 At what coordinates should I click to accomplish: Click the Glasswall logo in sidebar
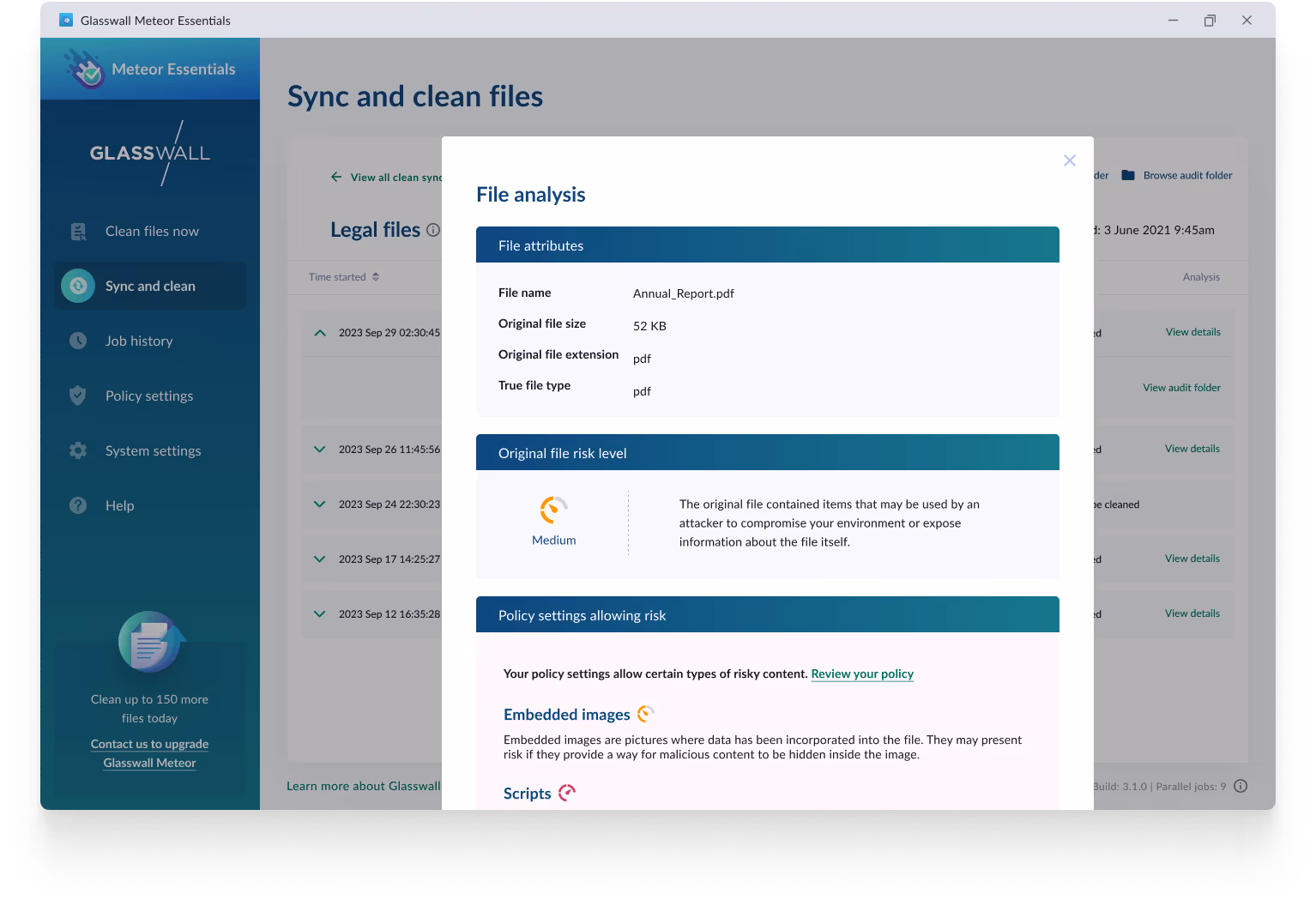pos(150,154)
